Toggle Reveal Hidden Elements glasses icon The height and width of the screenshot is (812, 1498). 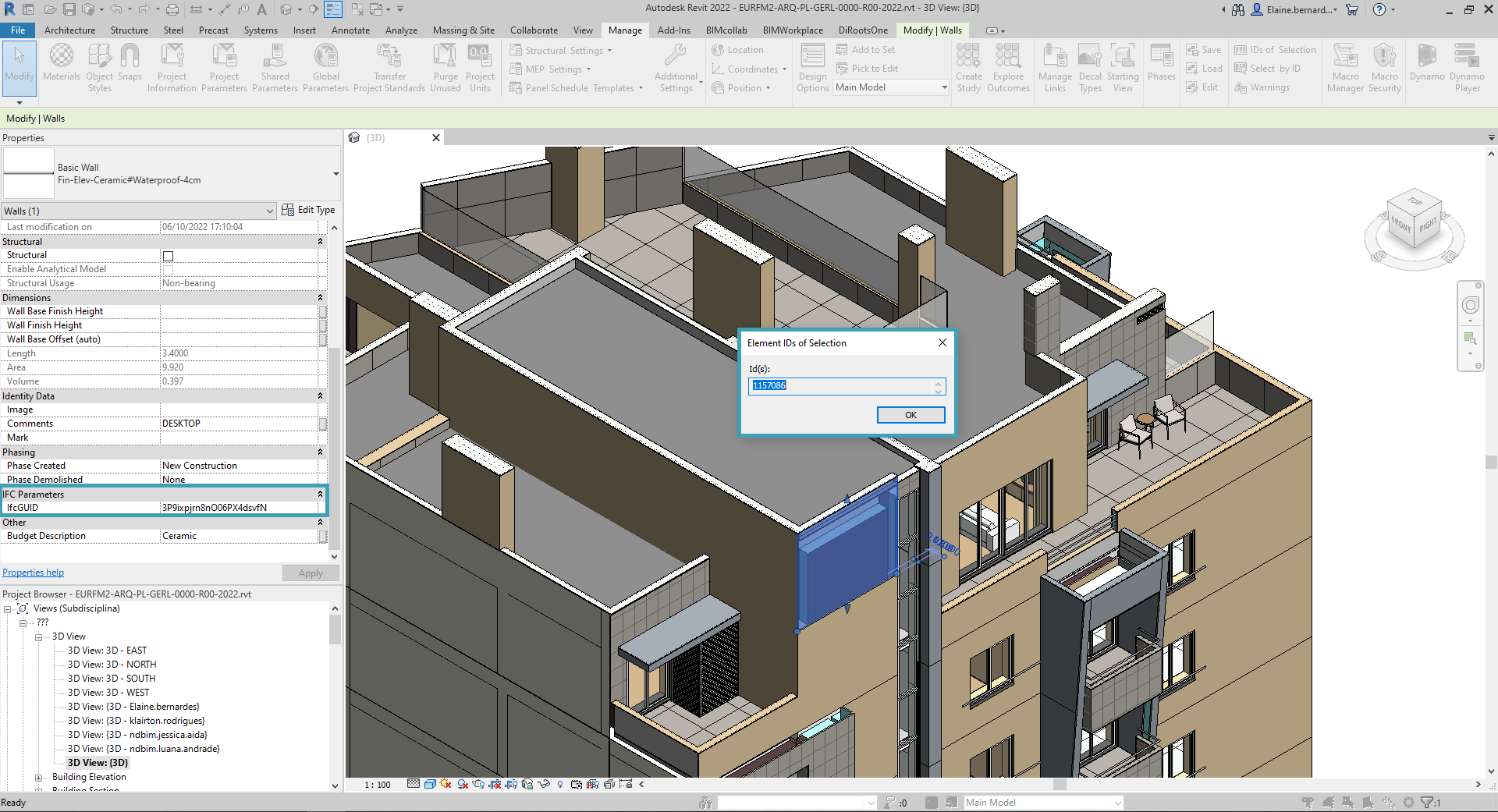544,784
